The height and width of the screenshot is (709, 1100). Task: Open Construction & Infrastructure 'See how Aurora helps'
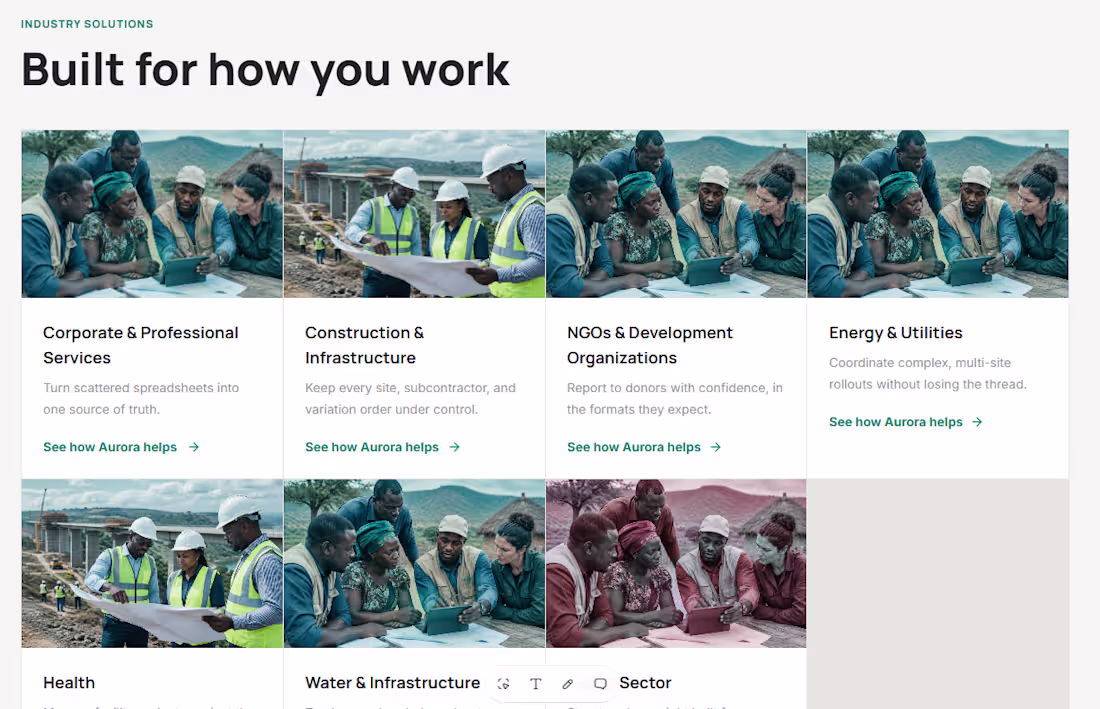pyautogui.click(x=372, y=447)
